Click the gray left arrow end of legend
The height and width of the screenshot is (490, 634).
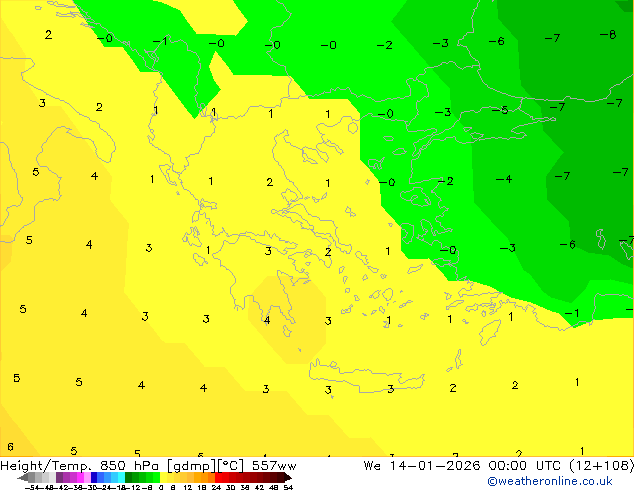(x=22, y=477)
